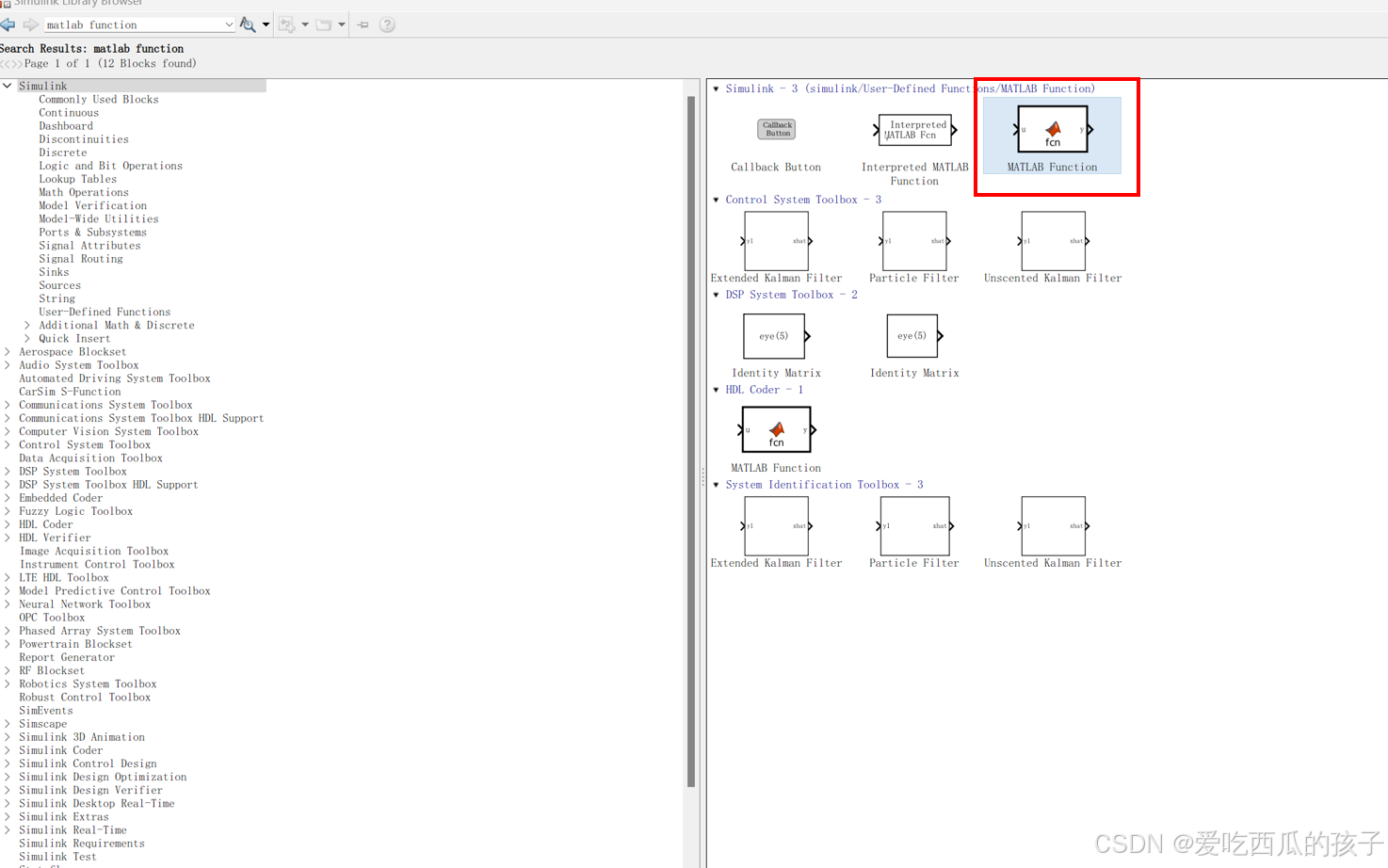
Task: Expand the Quick Insert node
Action: pyautogui.click(x=27, y=338)
